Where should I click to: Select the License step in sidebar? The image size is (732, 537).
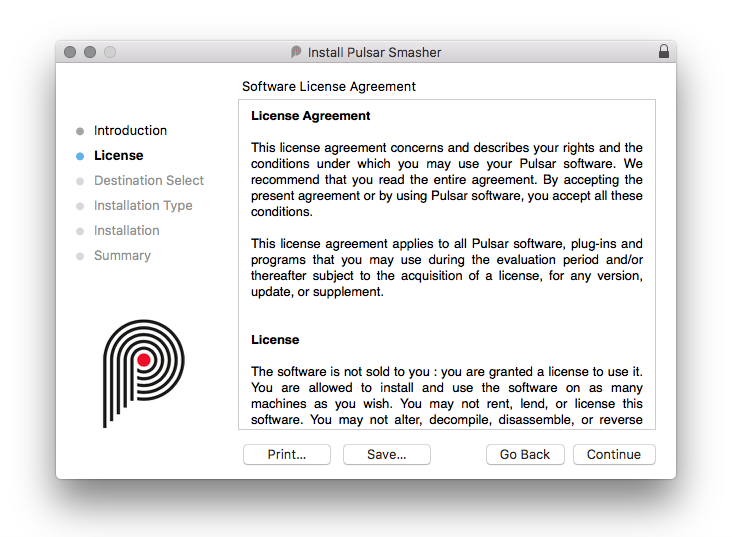tap(119, 155)
